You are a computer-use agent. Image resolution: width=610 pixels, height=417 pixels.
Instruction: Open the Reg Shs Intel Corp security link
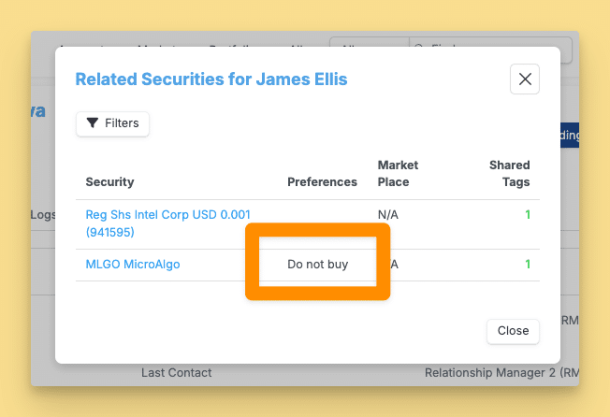click(x=168, y=223)
